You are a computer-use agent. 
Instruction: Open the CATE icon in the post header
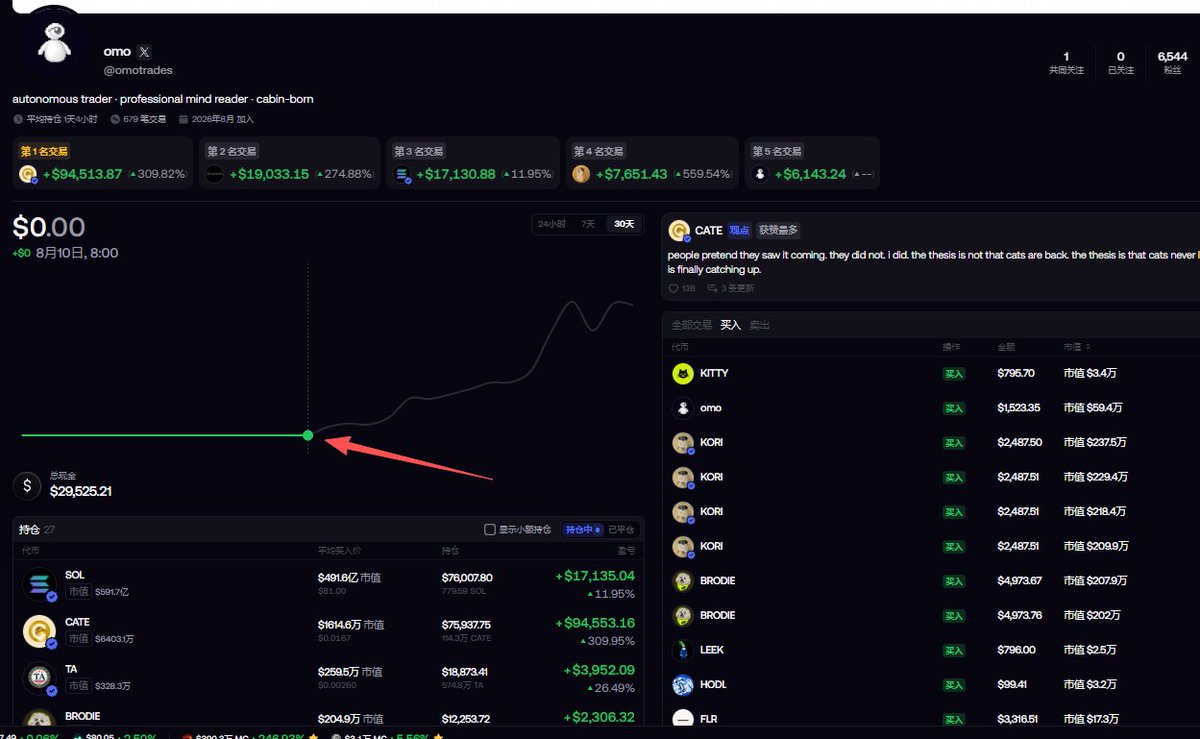coord(679,231)
